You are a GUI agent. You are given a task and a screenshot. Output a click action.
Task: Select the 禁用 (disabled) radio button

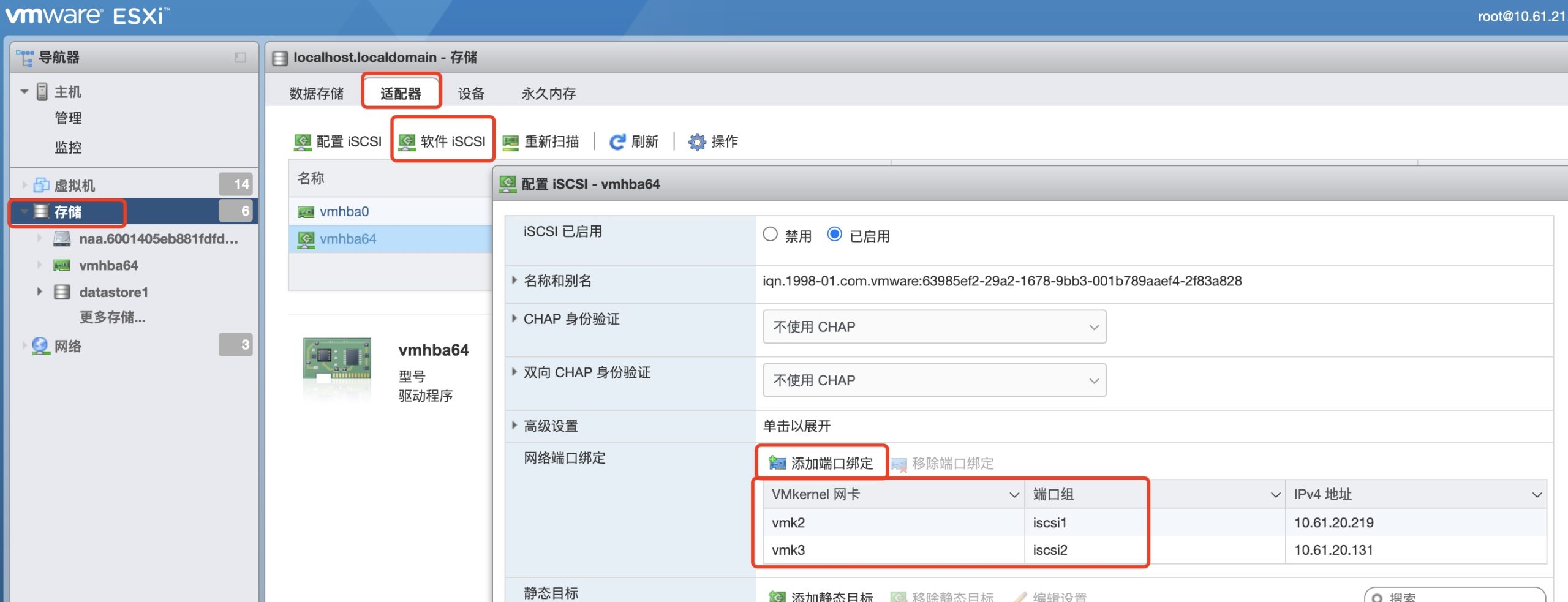(770, 235)
